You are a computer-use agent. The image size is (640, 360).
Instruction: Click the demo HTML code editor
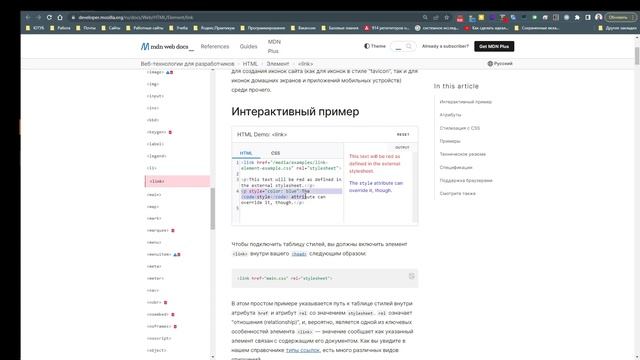(x=288, y=191)
